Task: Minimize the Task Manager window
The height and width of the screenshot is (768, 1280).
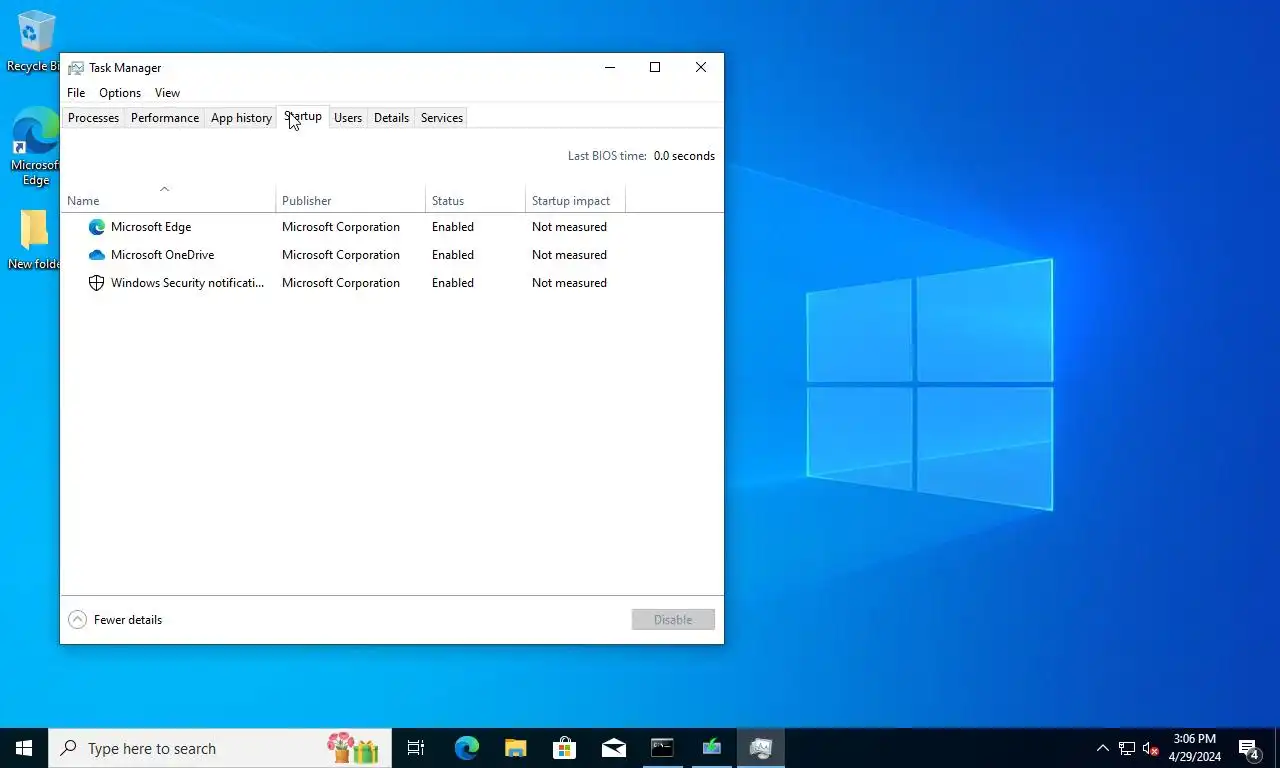Action: tap(610, 68)
